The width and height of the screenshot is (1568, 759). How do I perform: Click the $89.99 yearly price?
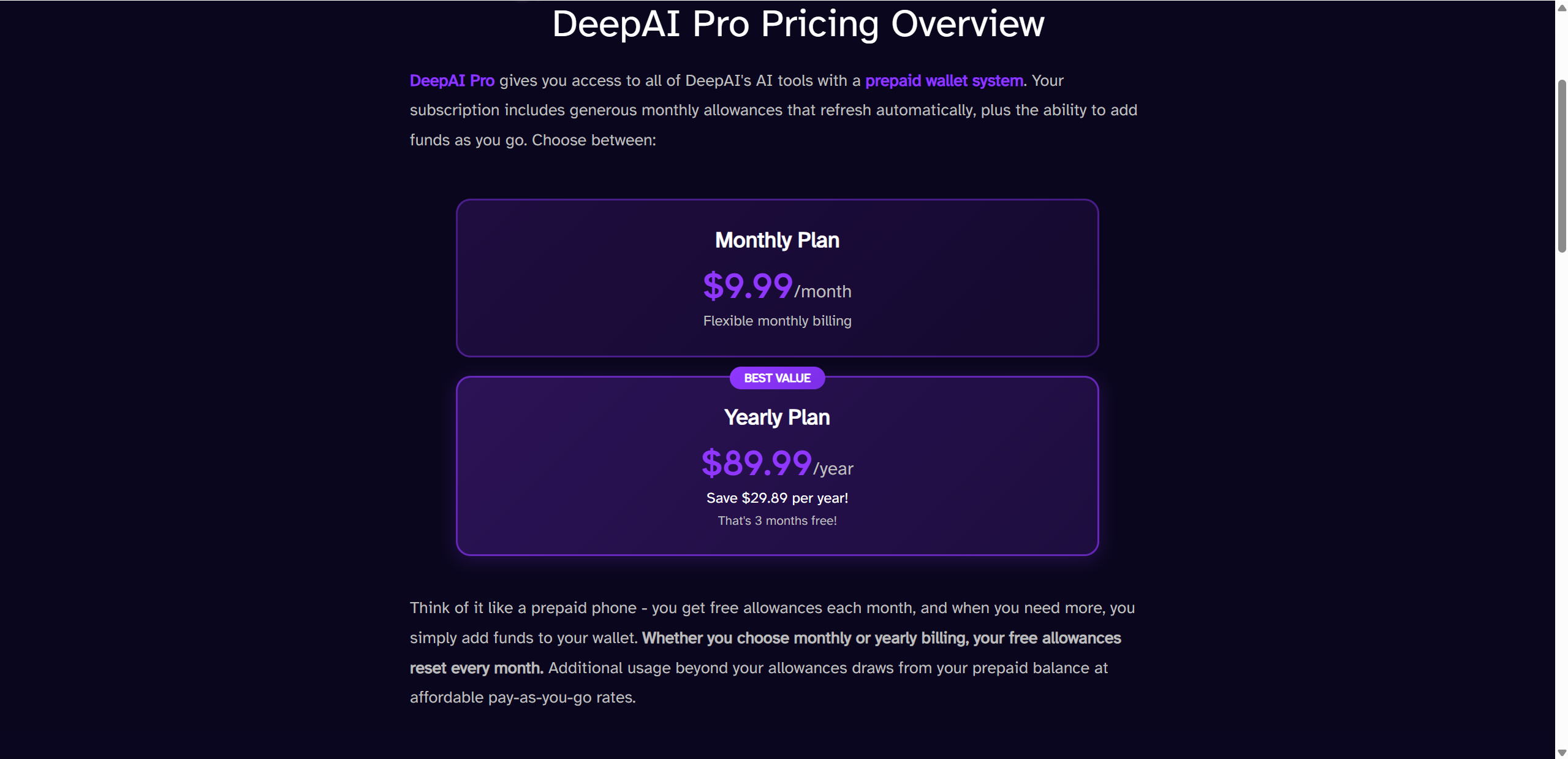pos(757,463)
